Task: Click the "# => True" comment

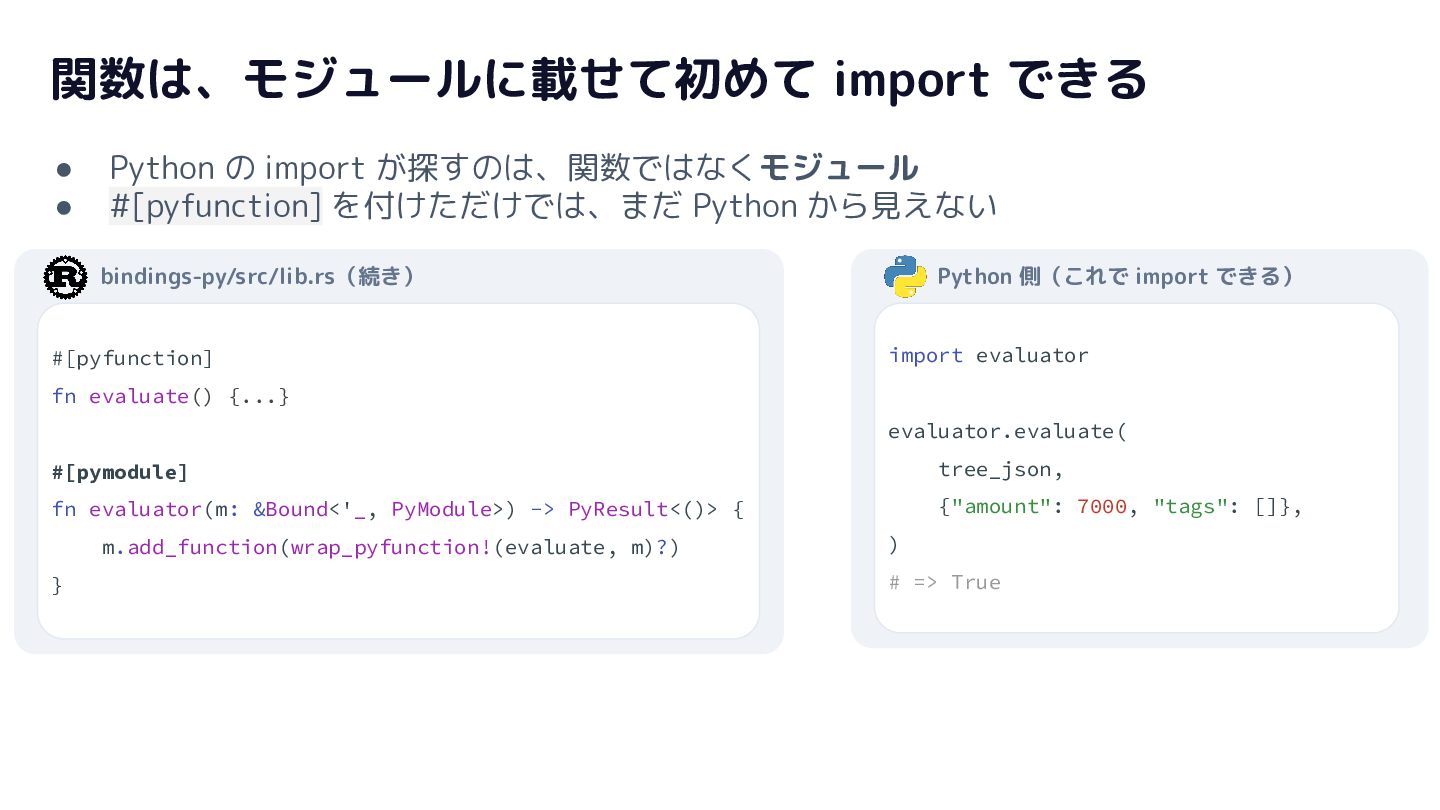Action: point(944,582)
